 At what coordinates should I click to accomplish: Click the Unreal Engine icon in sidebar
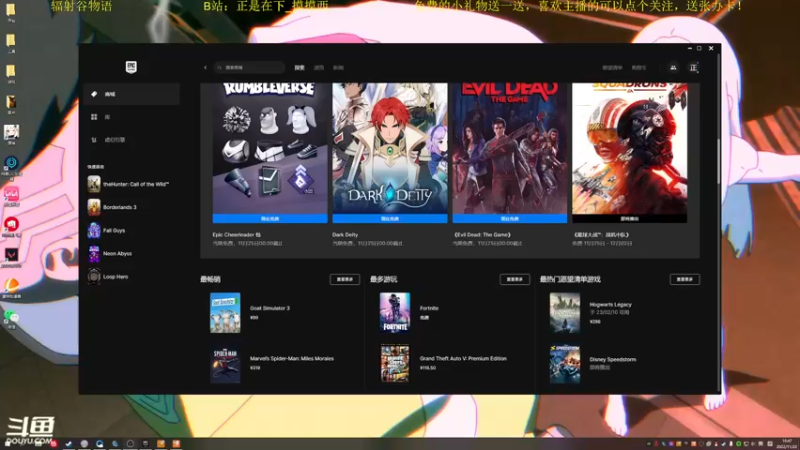tap(94, 140)
